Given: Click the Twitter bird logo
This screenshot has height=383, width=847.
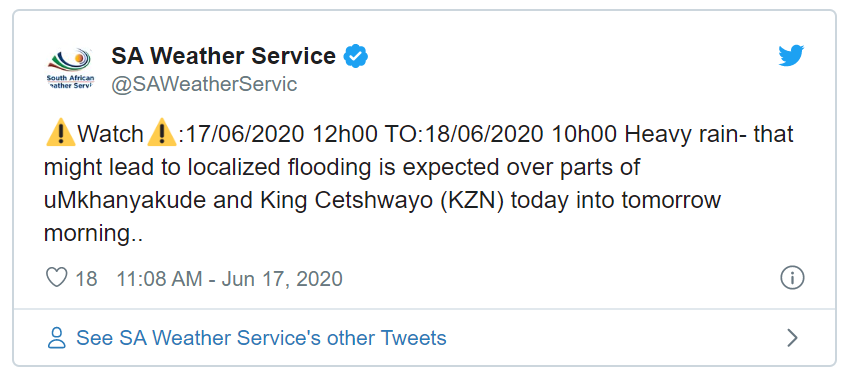Looking at the screenshot, I should [791, 56].
